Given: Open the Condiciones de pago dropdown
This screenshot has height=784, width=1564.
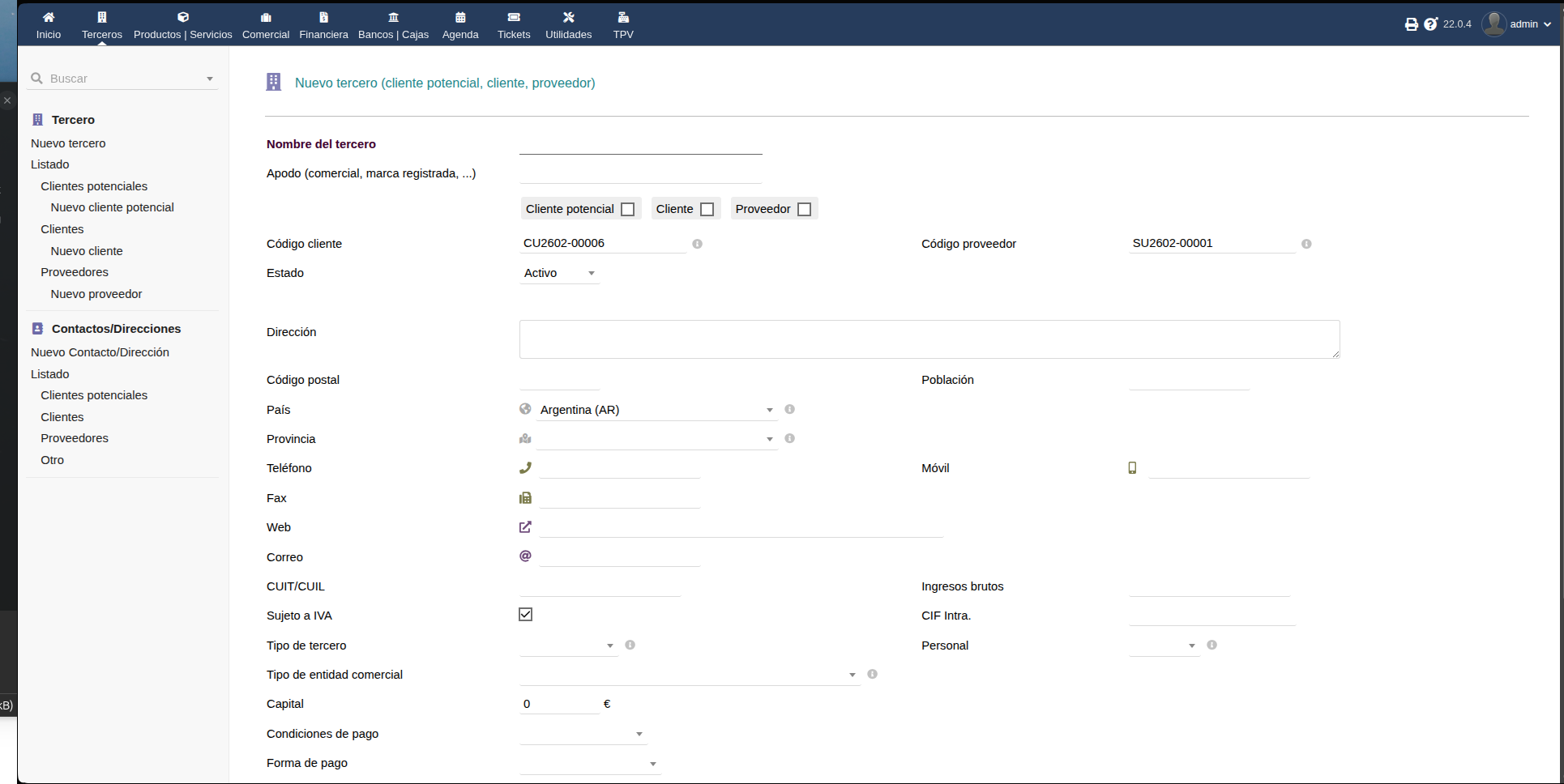Looking at the screenshot, I should tap(583, 734).
